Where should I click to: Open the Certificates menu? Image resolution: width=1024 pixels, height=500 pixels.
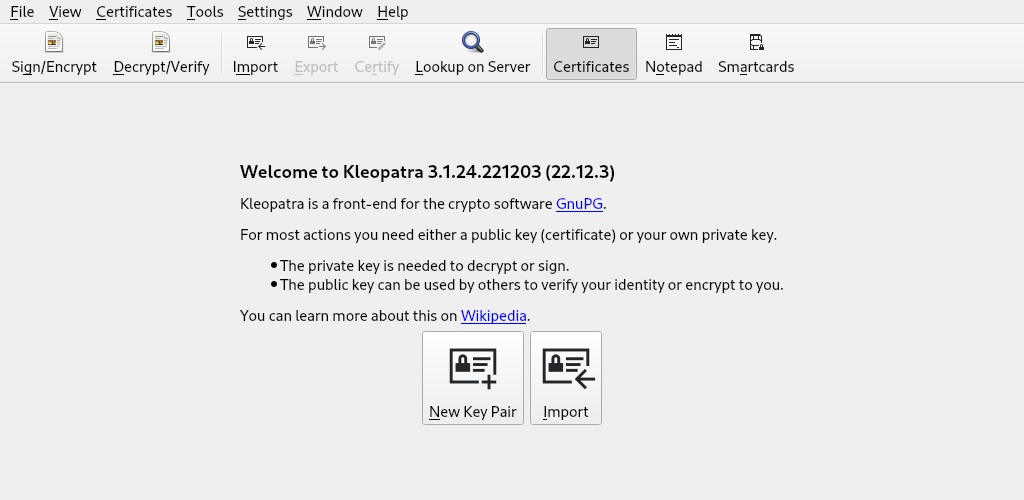[134, 12]
